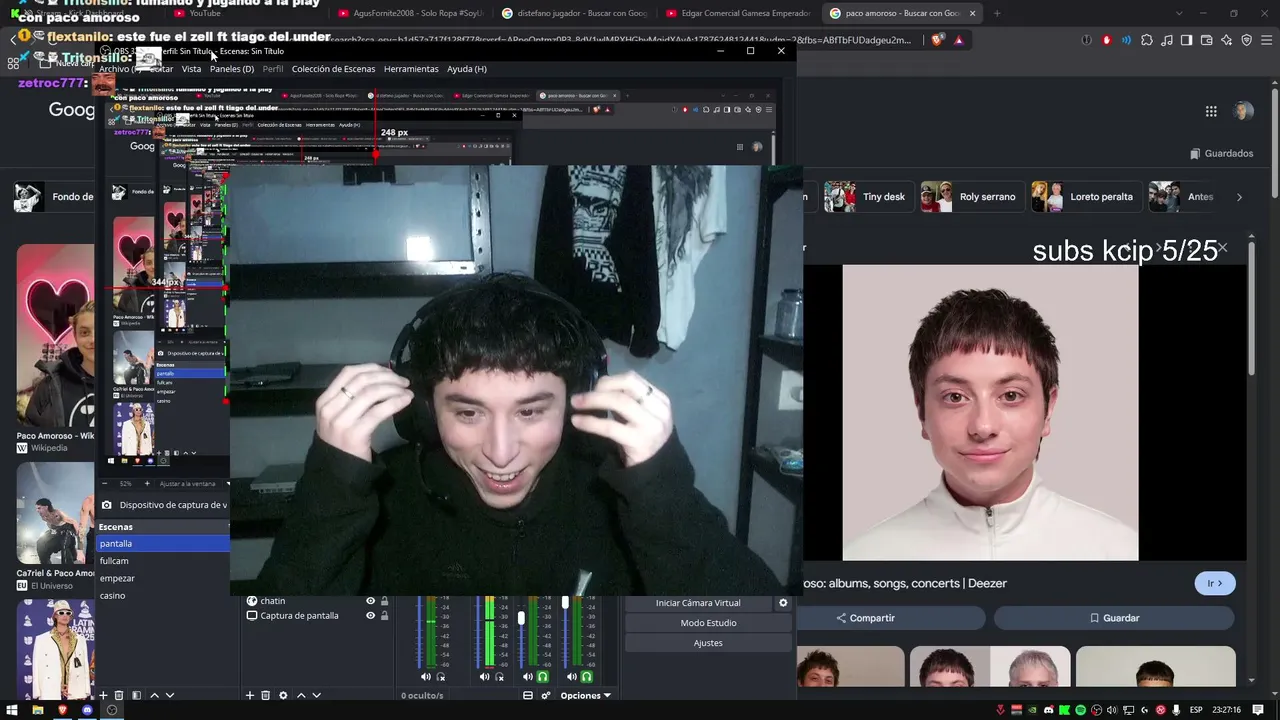Open advanced audio properties gears icon
This screenshot has width=1280, height=720.
(x=546, y=695)
